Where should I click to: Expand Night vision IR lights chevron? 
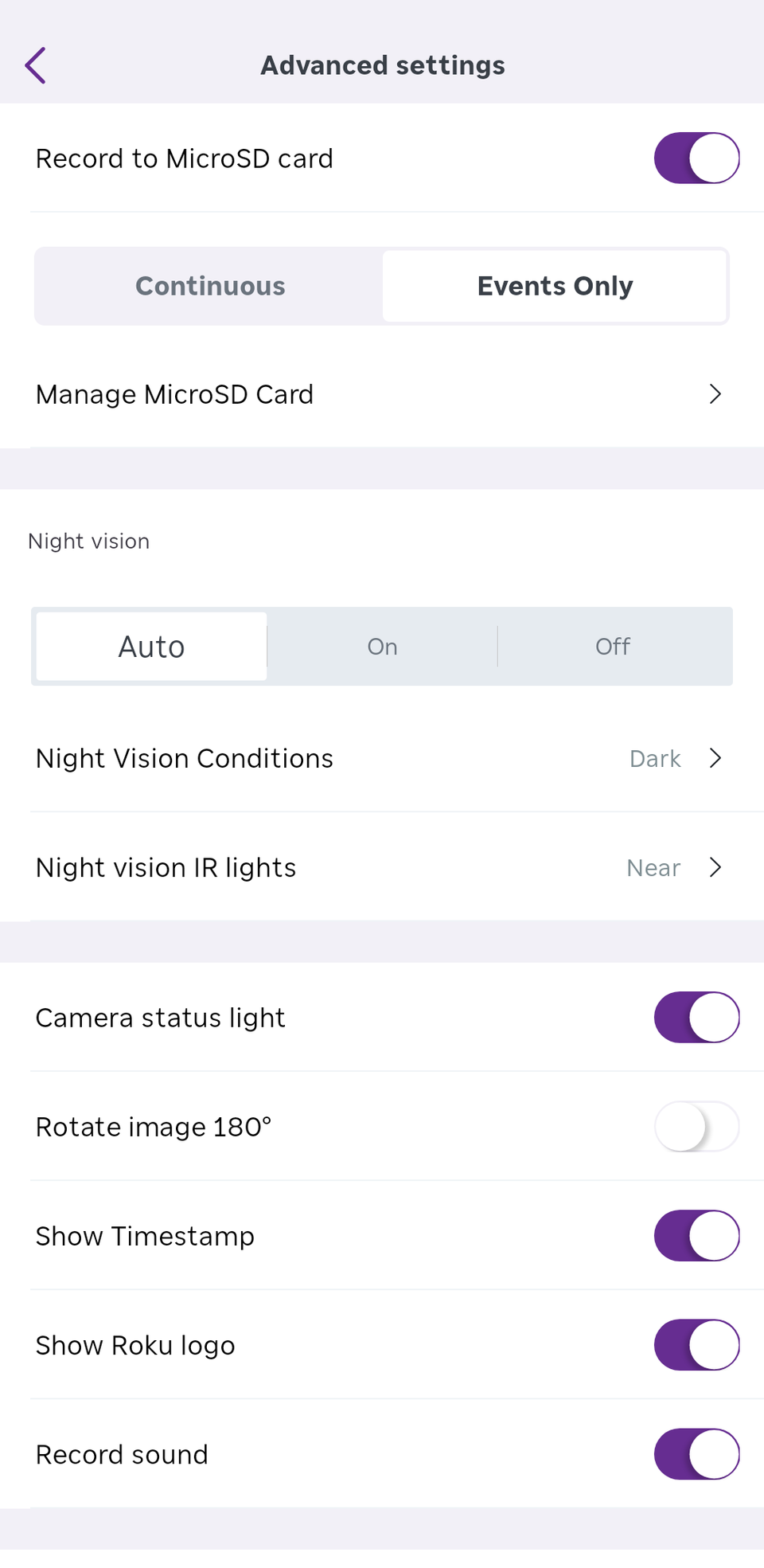[x=715, y=867]
